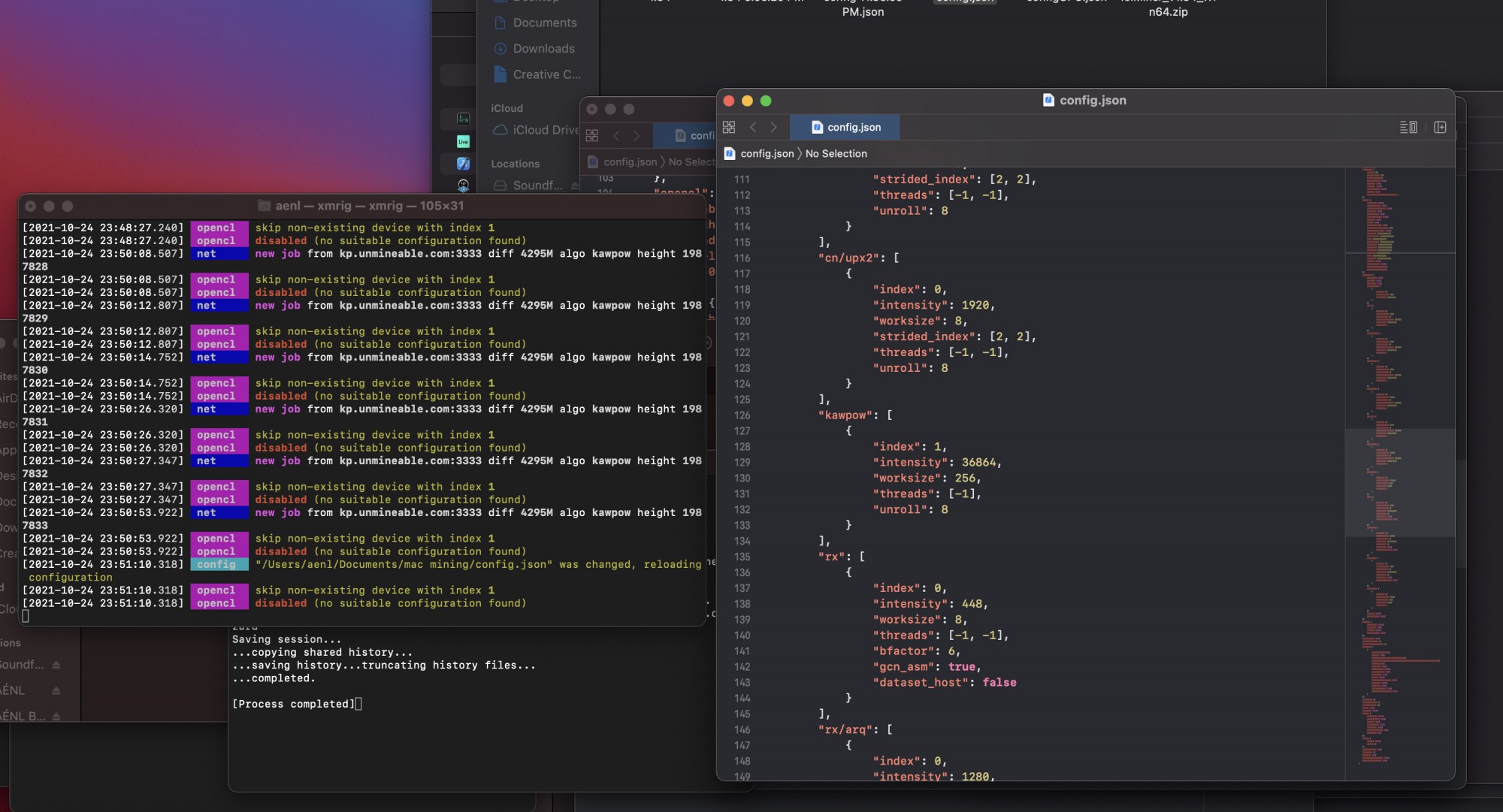Image resolution: width=1503 pixels, height=812 pixels.
Task: Eject the ÄENL B... volume in left sidebar
Action: point(56,717)
